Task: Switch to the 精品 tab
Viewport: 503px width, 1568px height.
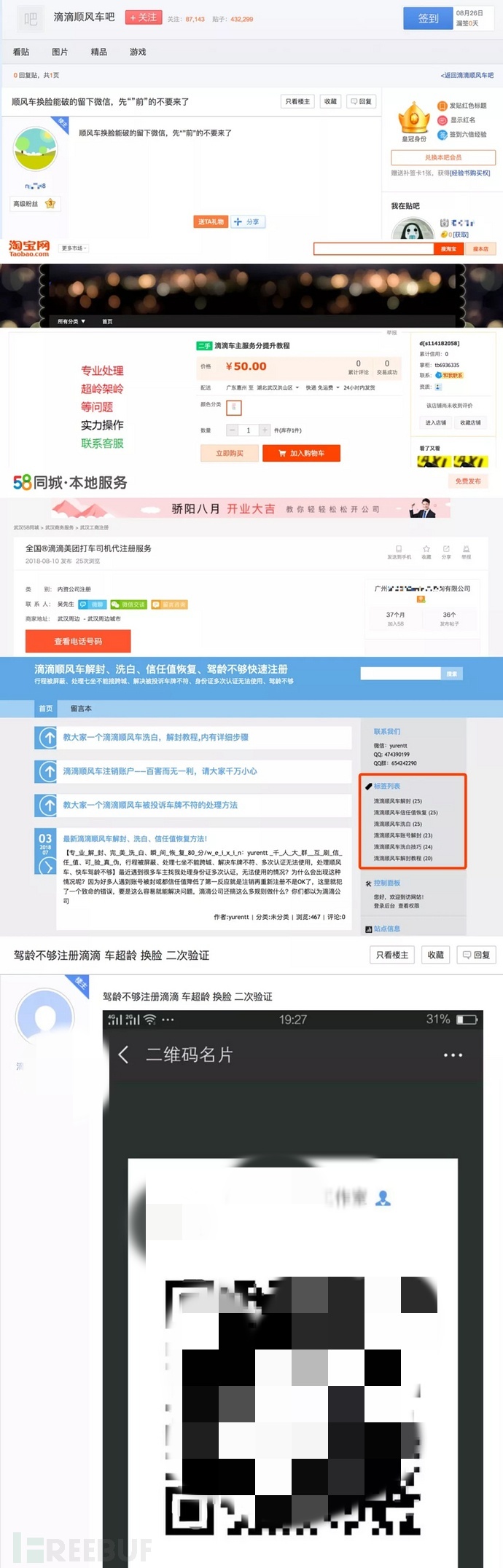Action: click(99, 52)
